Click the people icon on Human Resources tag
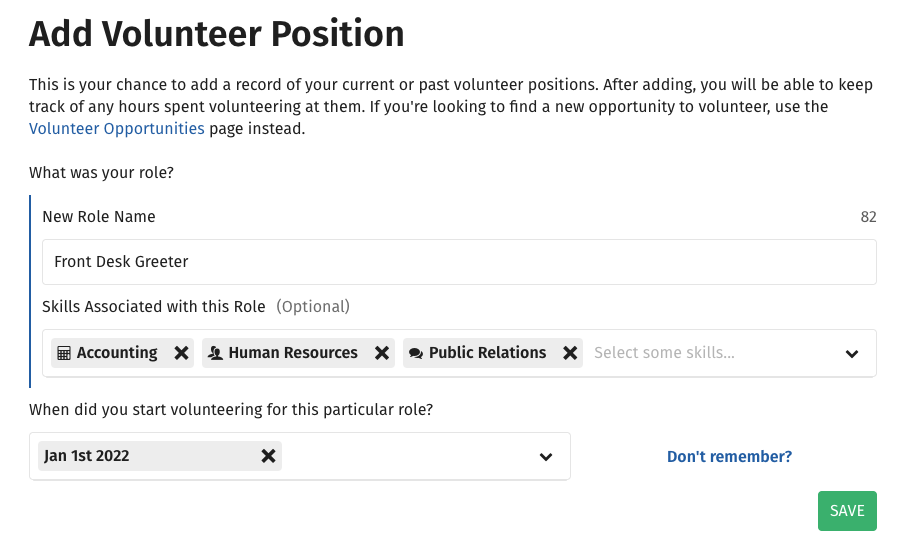This screenshot has height=560, width=914. [x=215, y=353]
